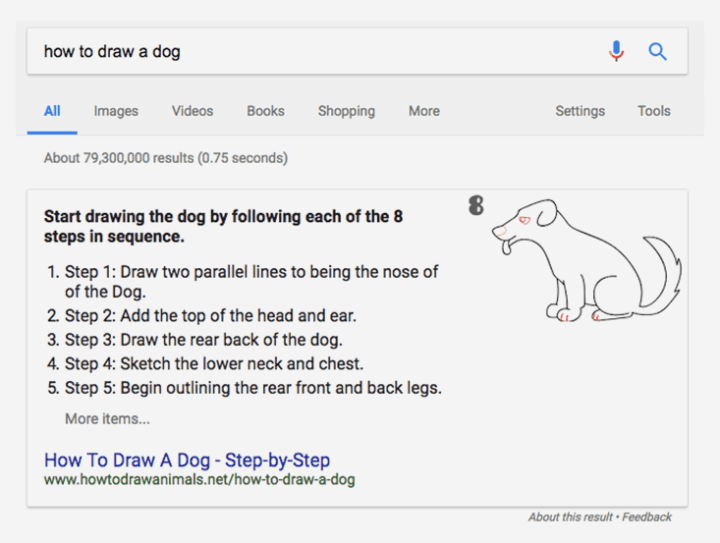Open the Shopping results tab

(347, 111)
